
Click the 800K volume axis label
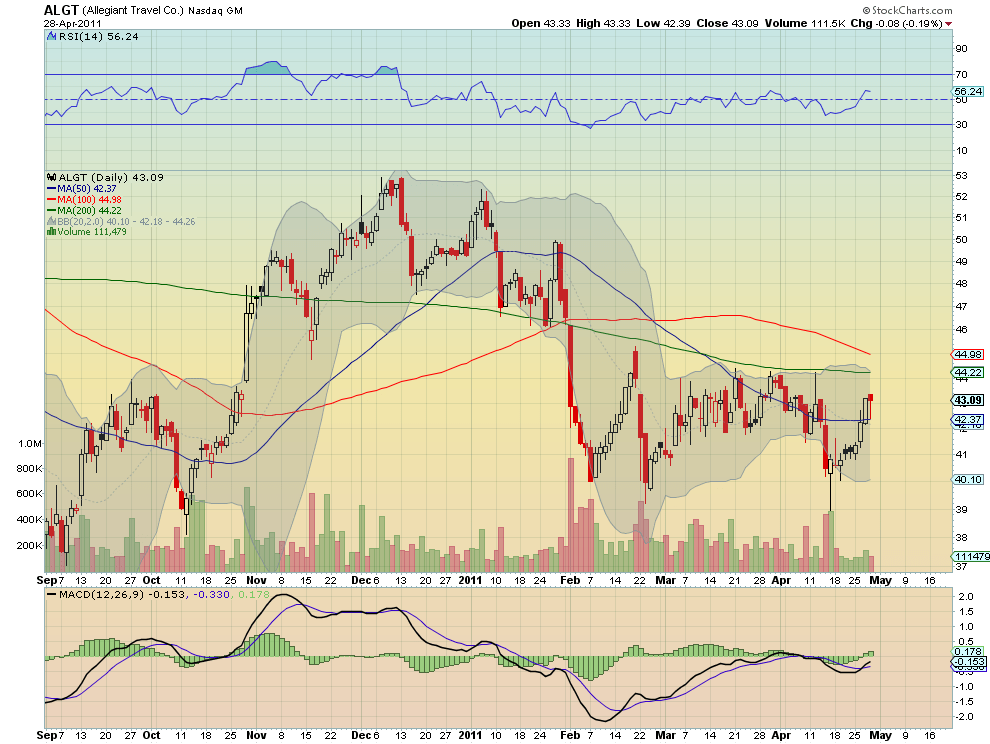pyautogui.click(x=29, y=468)
